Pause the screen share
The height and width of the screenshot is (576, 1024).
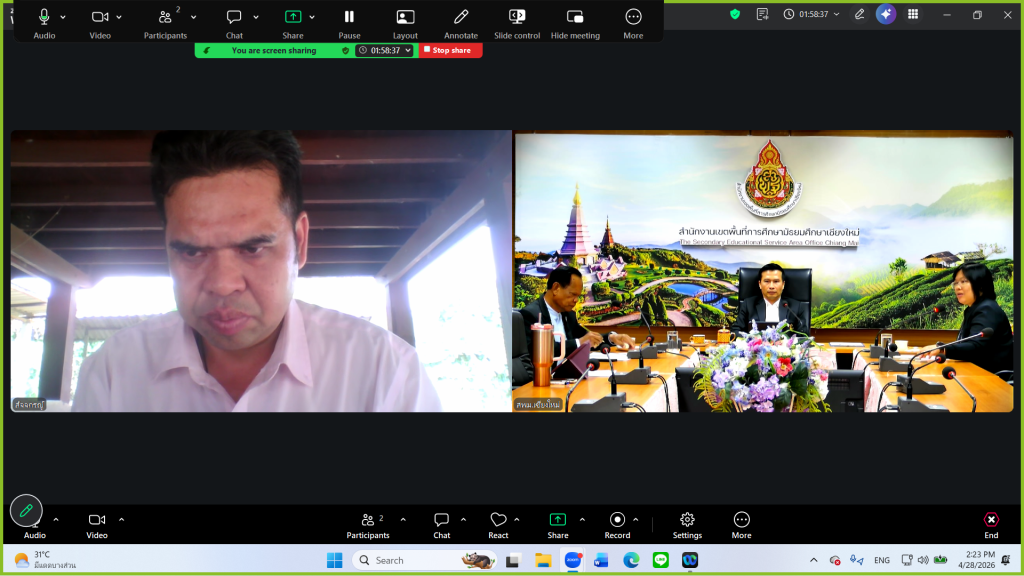point(349,17)
